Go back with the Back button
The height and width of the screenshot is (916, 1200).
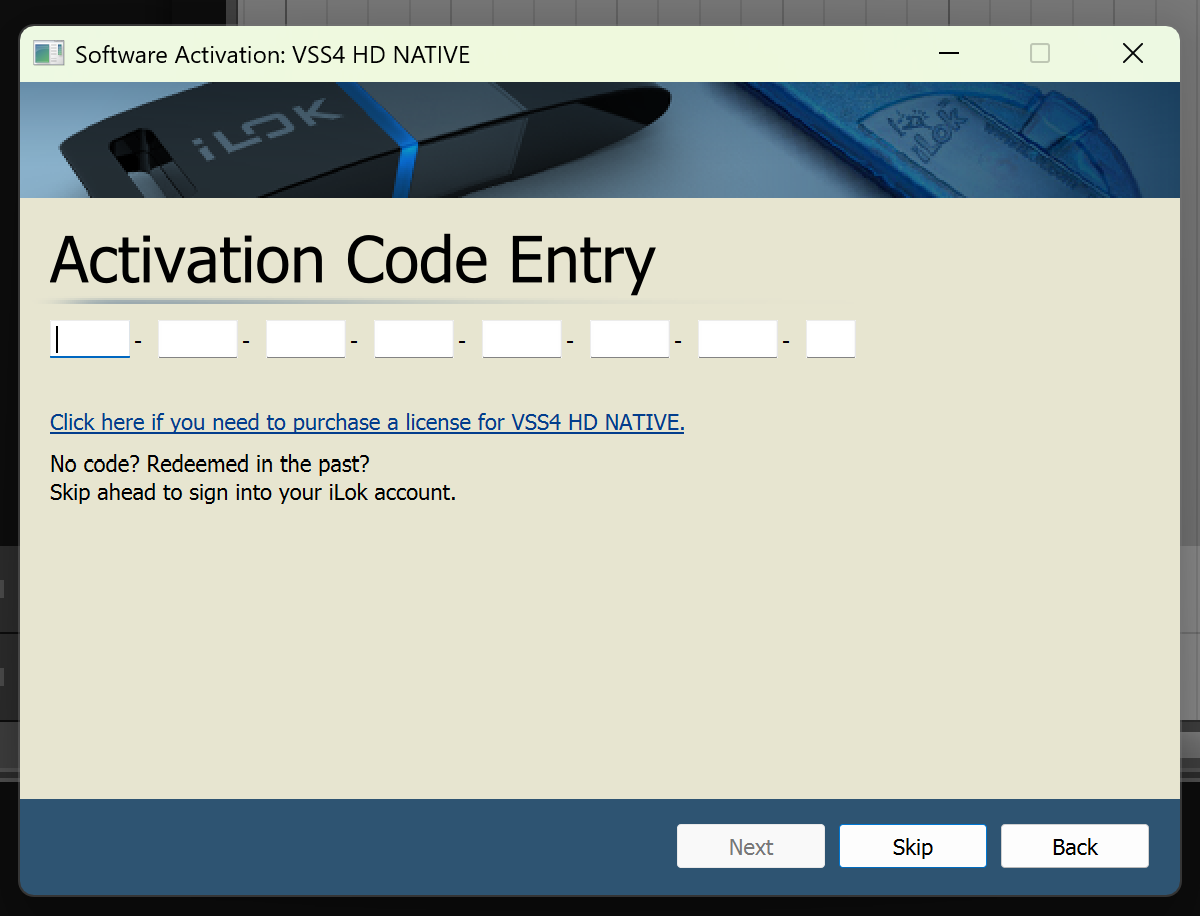point(1075,846)
